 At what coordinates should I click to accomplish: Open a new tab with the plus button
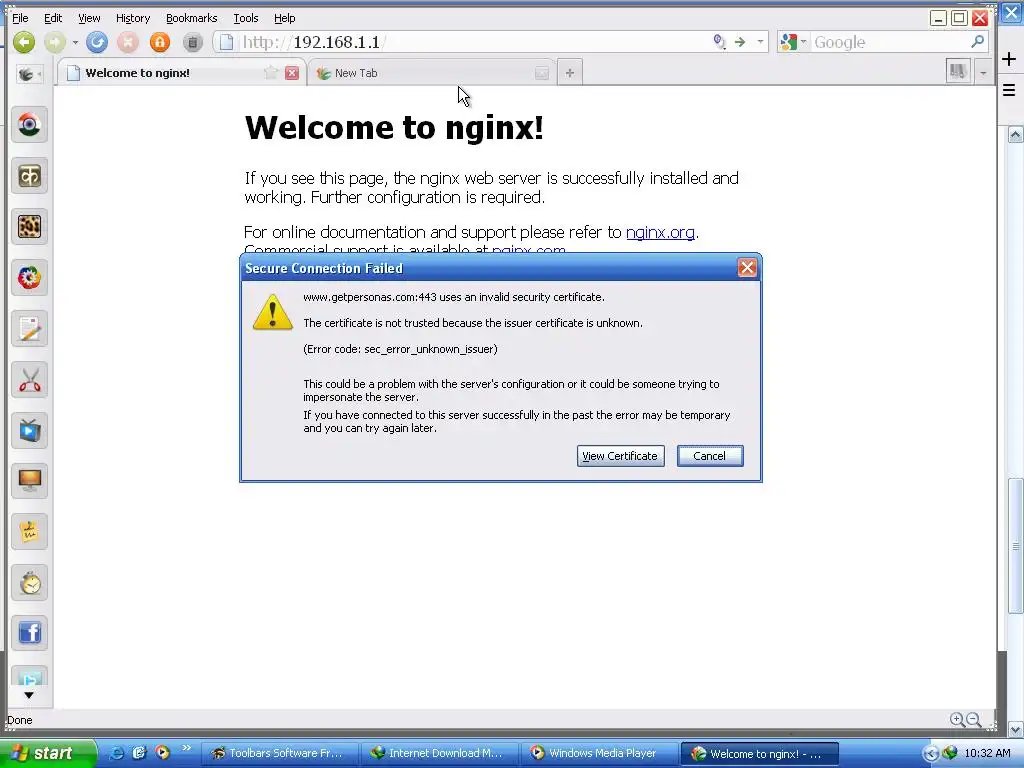coord(569,73)
